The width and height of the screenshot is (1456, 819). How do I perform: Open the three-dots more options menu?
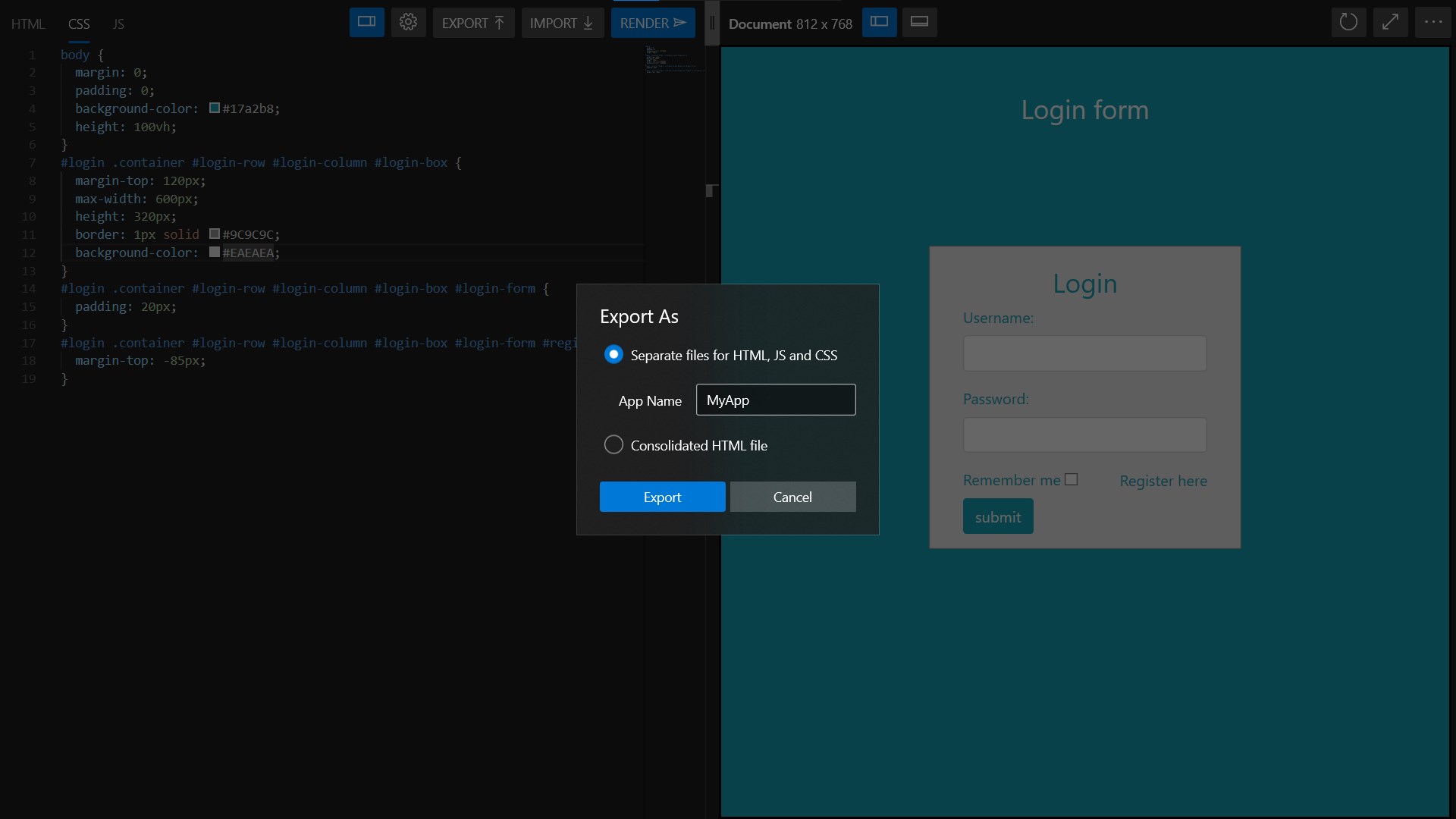tap(1432, 22)
